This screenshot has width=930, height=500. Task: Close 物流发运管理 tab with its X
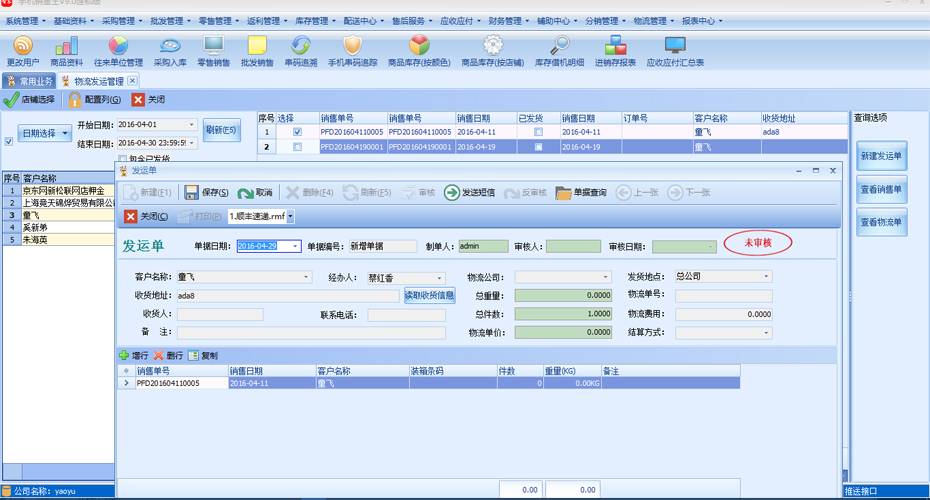point(132,81)
